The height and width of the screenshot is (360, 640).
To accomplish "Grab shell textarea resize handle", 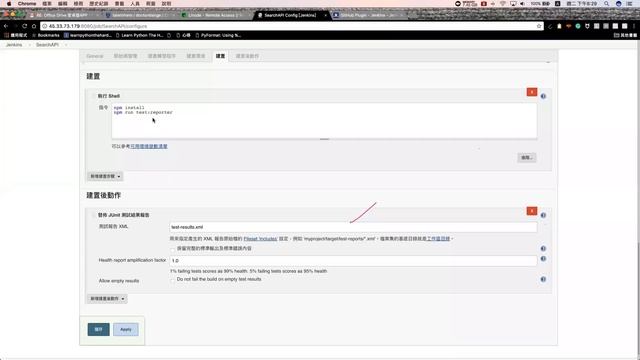I will click(324, 139).
